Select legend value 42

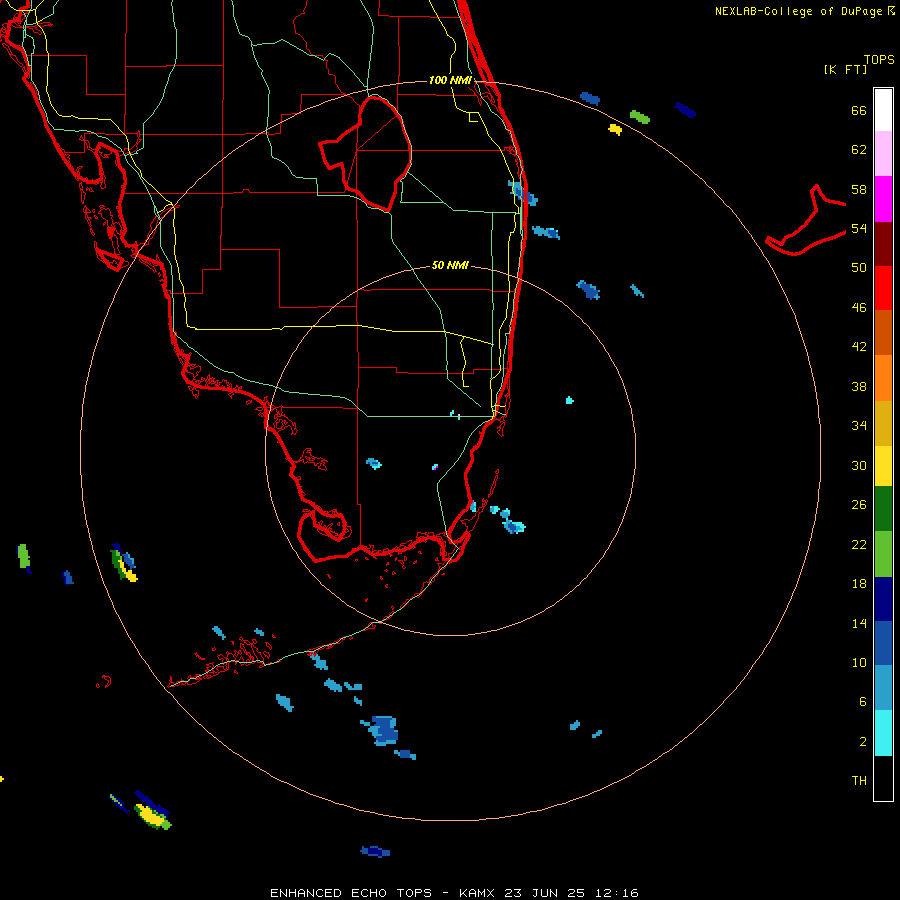(859, 347)
